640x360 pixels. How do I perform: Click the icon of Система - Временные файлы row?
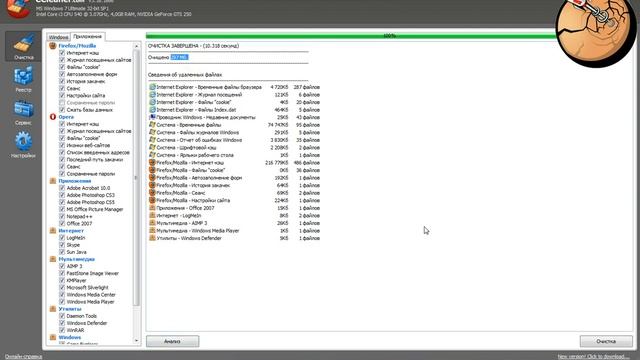[x=152, y=125]
